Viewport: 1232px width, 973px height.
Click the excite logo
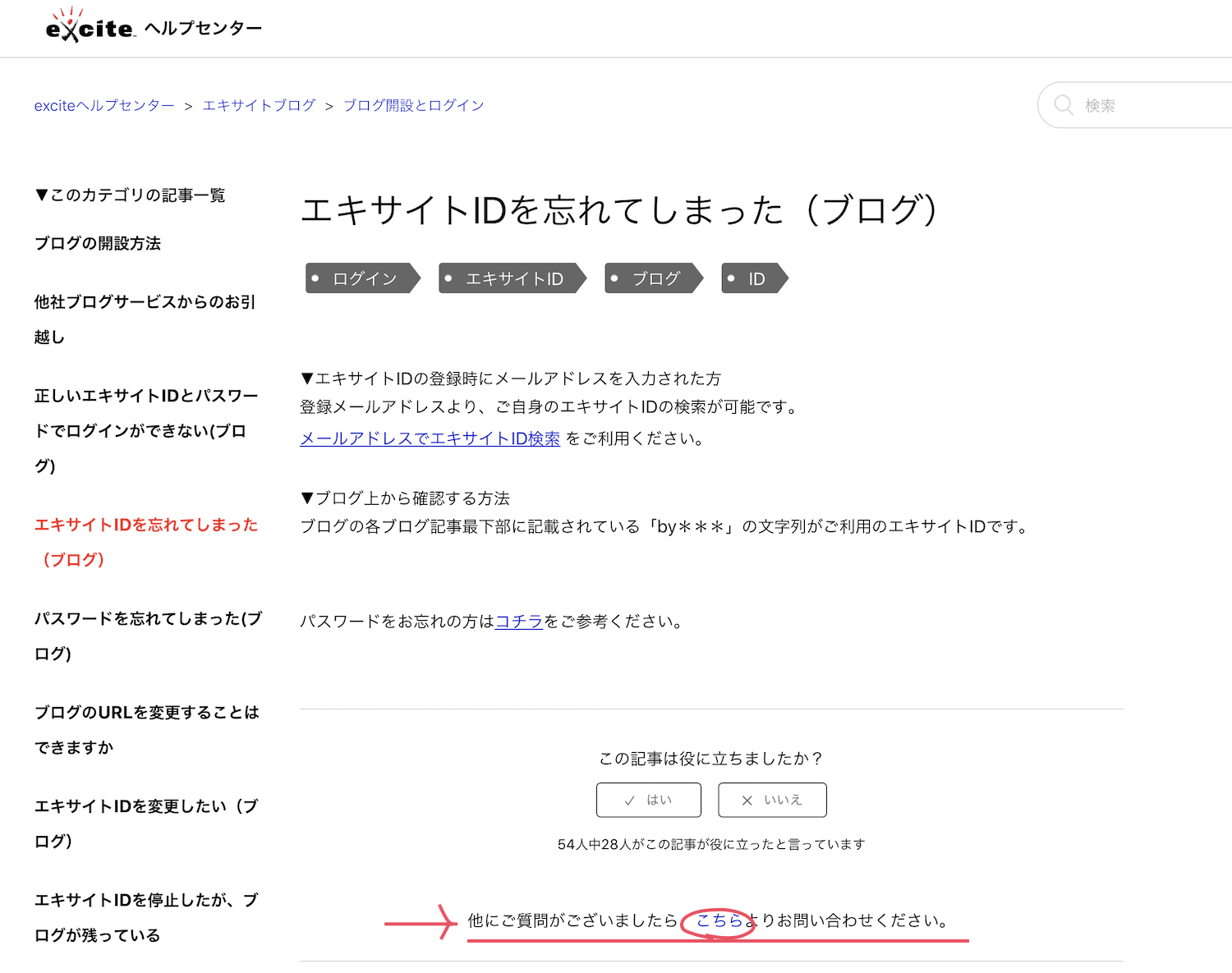coord(90,25)
